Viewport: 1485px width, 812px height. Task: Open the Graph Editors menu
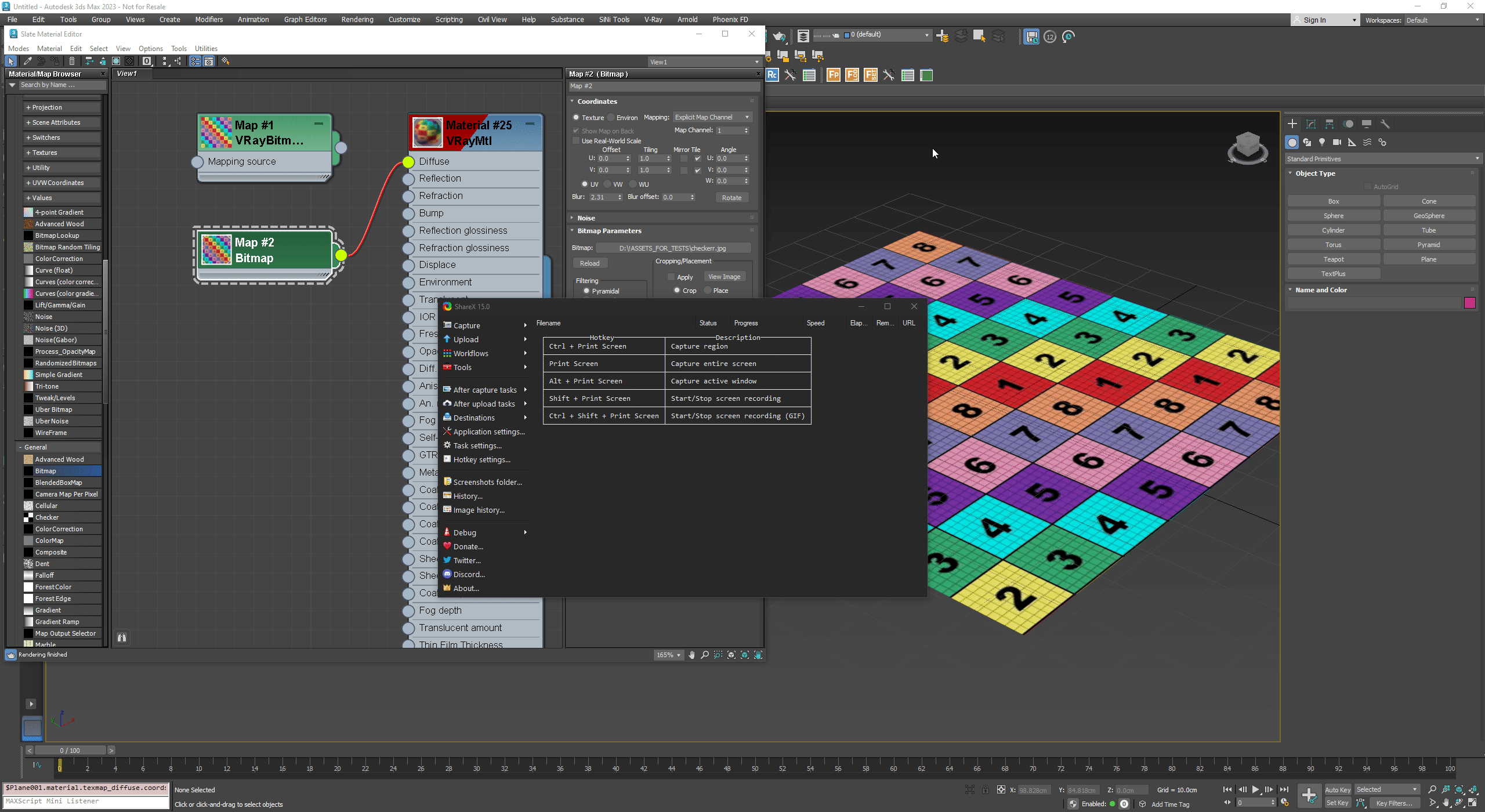305,20
